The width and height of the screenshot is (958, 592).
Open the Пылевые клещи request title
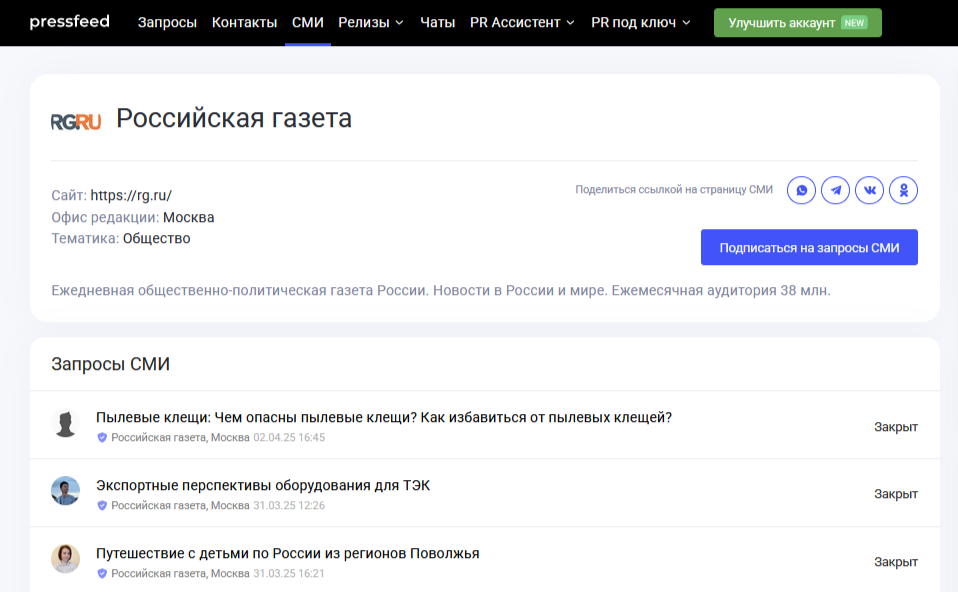point(384,417)
